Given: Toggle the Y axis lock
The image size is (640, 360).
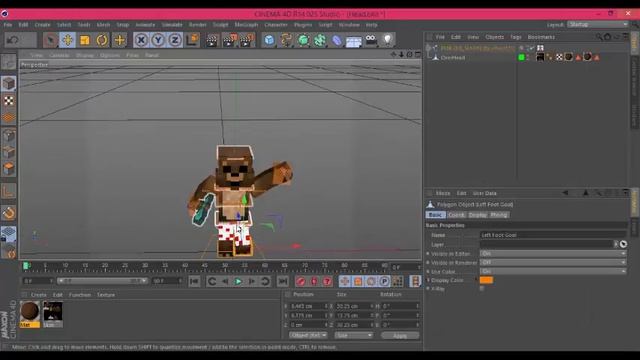Looking at the screenshot, I should (x=158, y=40).
